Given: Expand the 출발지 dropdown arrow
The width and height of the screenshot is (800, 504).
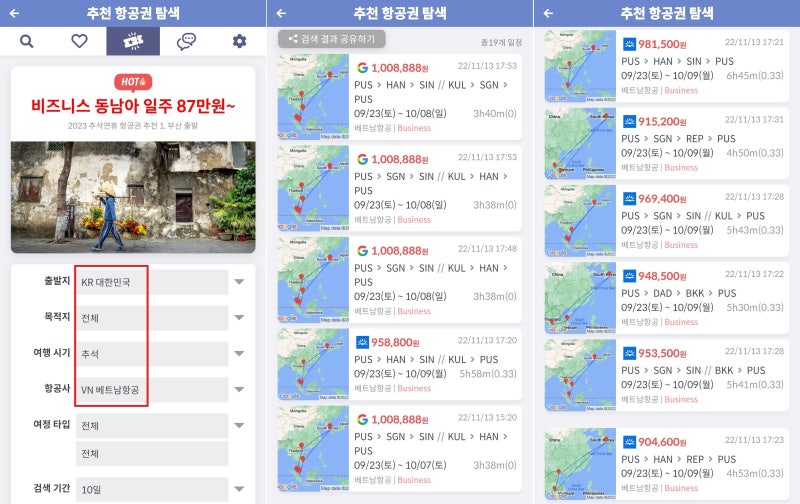Looking at the screenshot, I should [239, 282].
